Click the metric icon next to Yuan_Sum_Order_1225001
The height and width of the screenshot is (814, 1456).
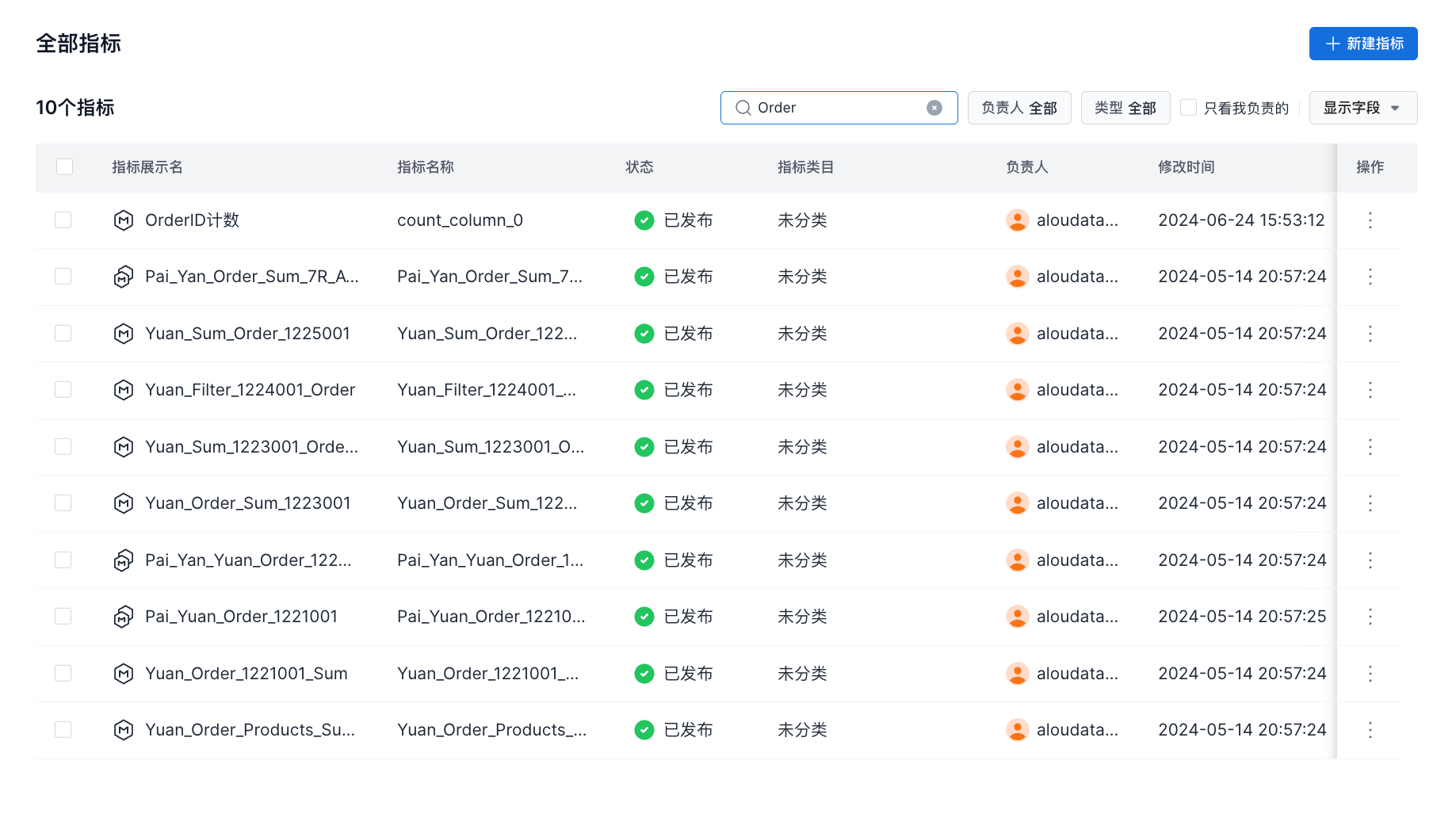[123, 334]
